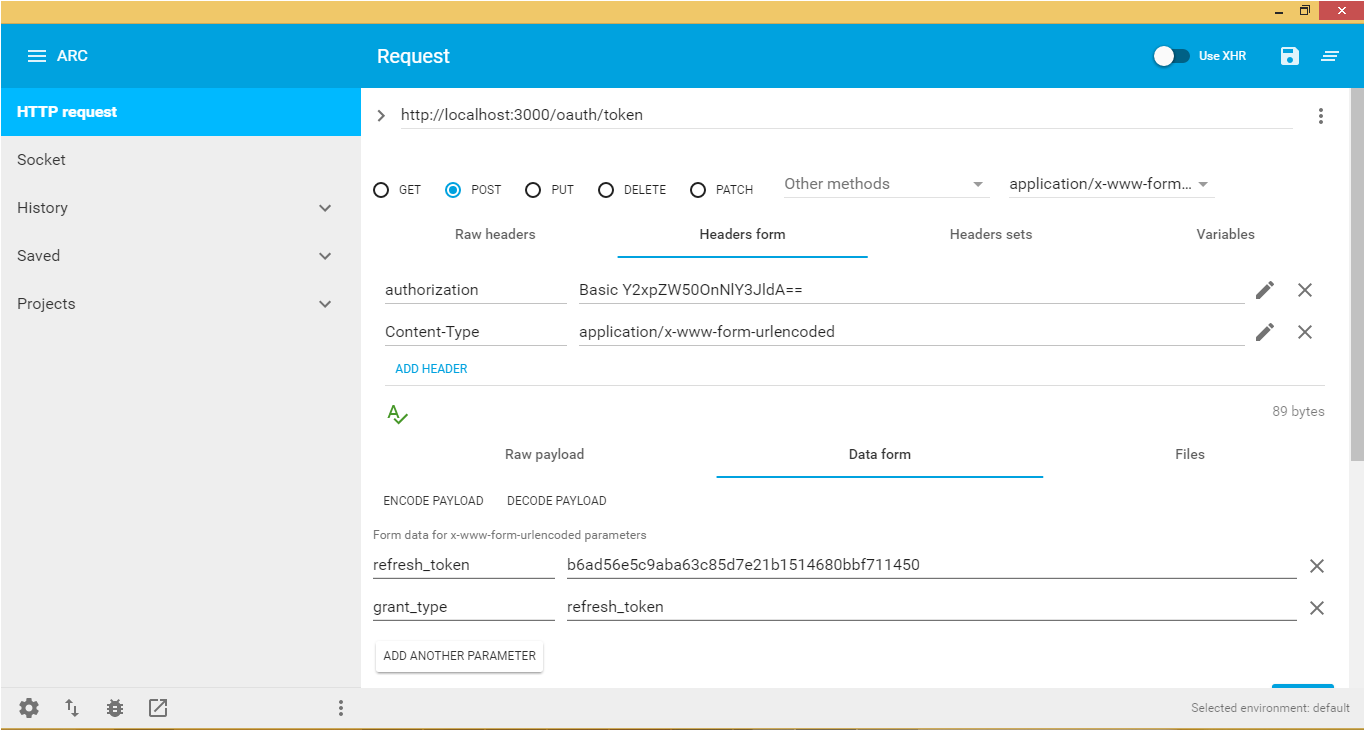Viewport: 1364px width, 730px height.
Task: Click ENCODE PAYLOAD
Action: click(x=433, y=501)
